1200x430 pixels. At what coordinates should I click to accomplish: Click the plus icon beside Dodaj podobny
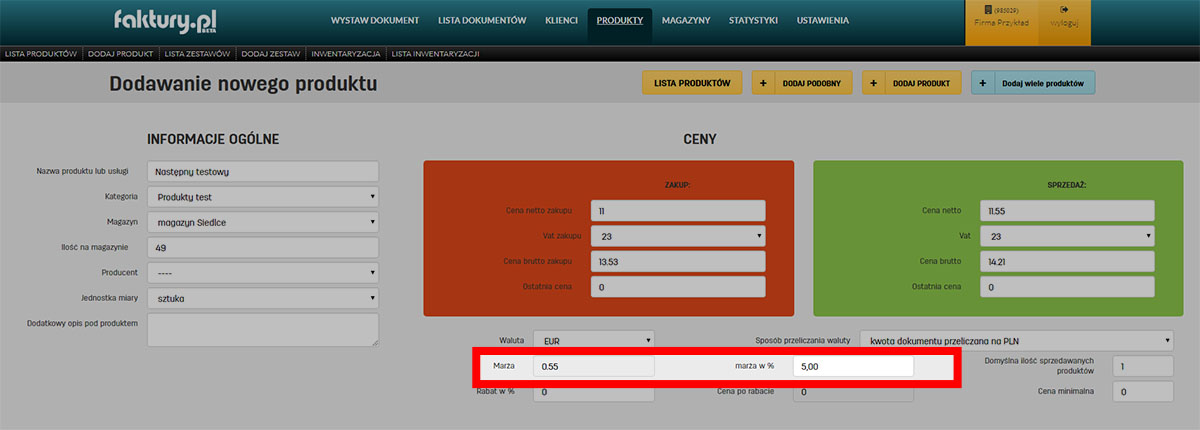763,83
